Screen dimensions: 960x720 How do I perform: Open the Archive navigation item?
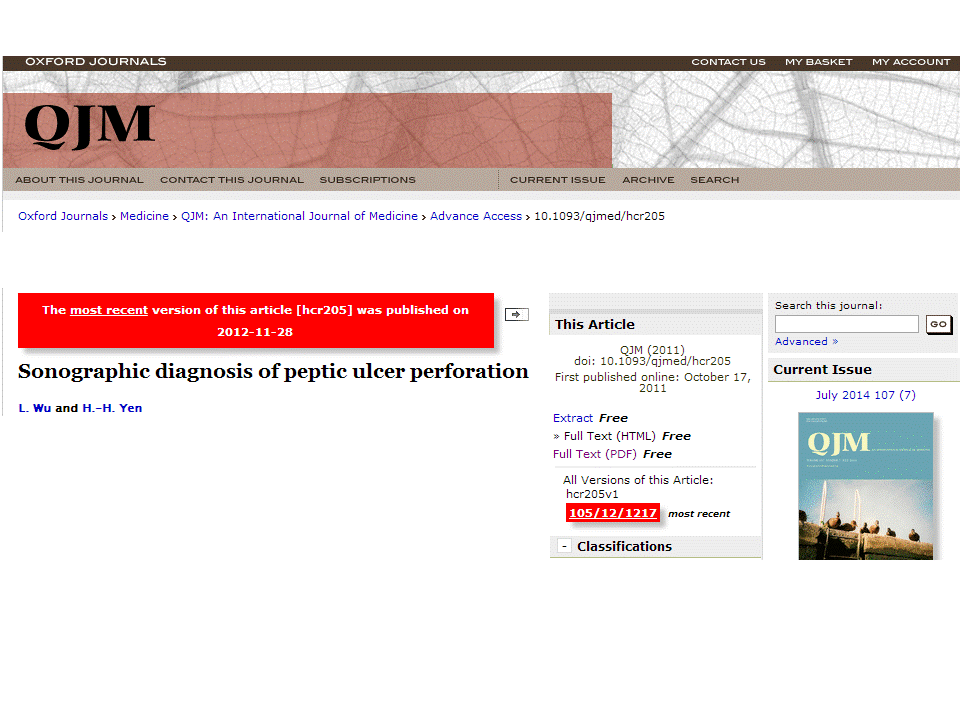click(648, 180)
